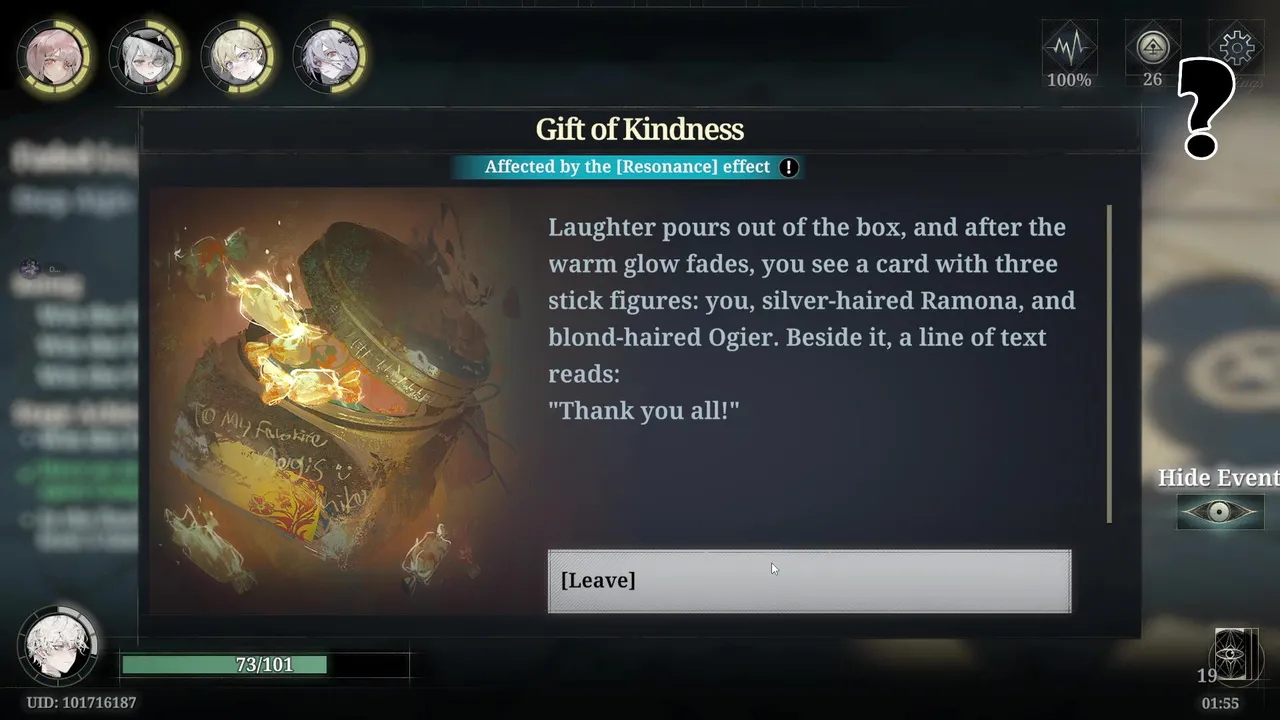Viewport: 1280px width, 720px height.
Task: Click the Resonance effect info exclamation icon
Action: coord(789,167)
